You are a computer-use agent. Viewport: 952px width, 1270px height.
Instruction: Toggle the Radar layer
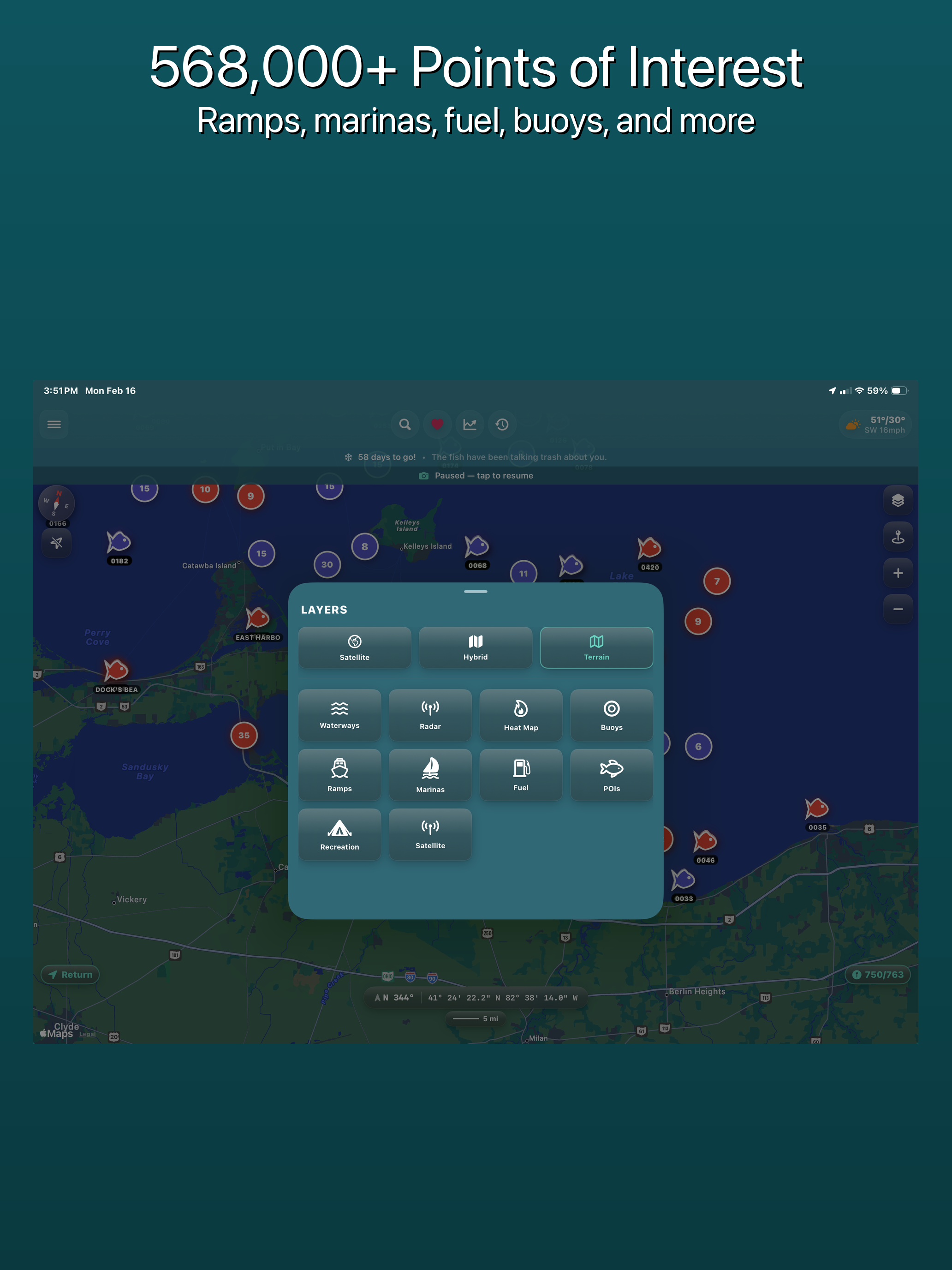(x=430, y=715)
